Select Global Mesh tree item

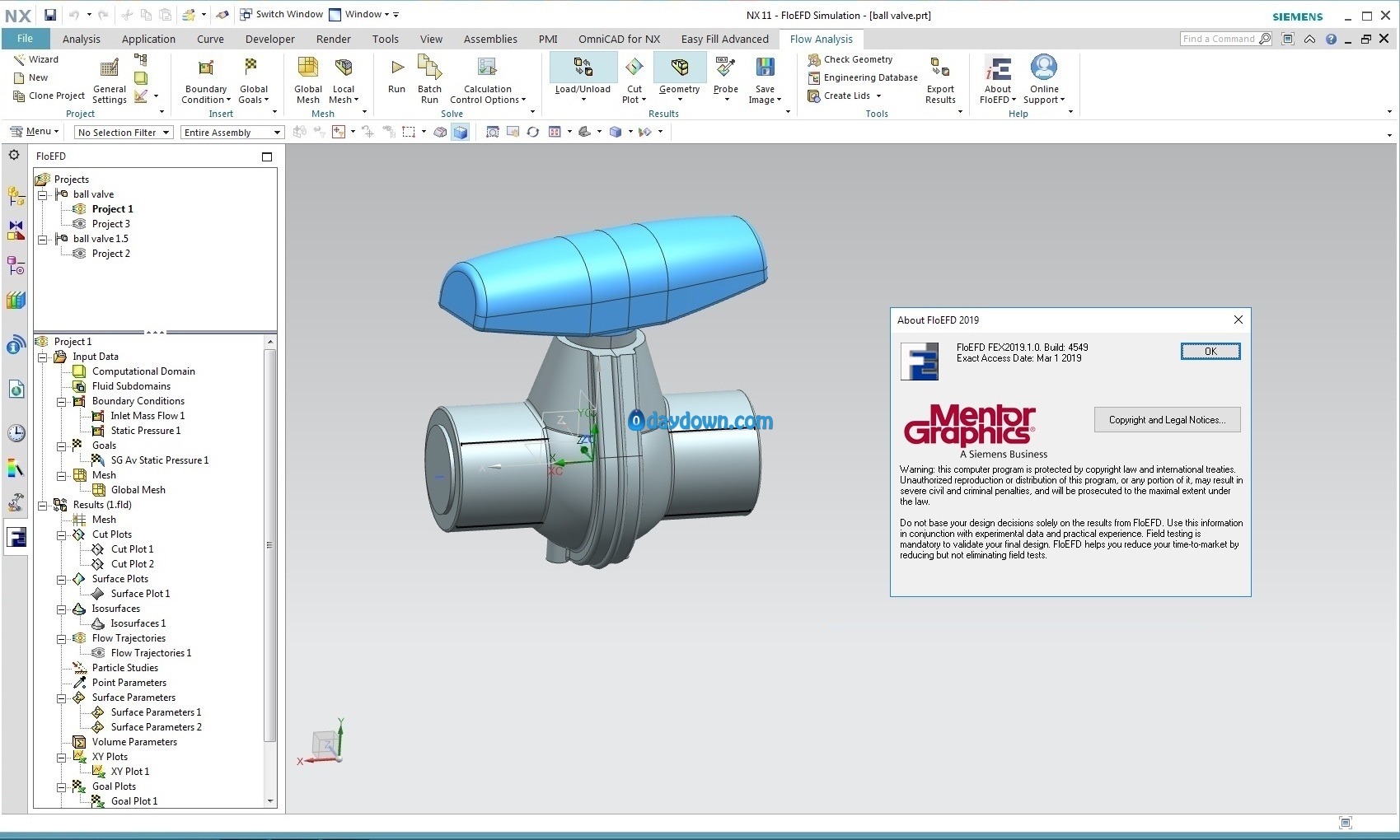(138, 490)
